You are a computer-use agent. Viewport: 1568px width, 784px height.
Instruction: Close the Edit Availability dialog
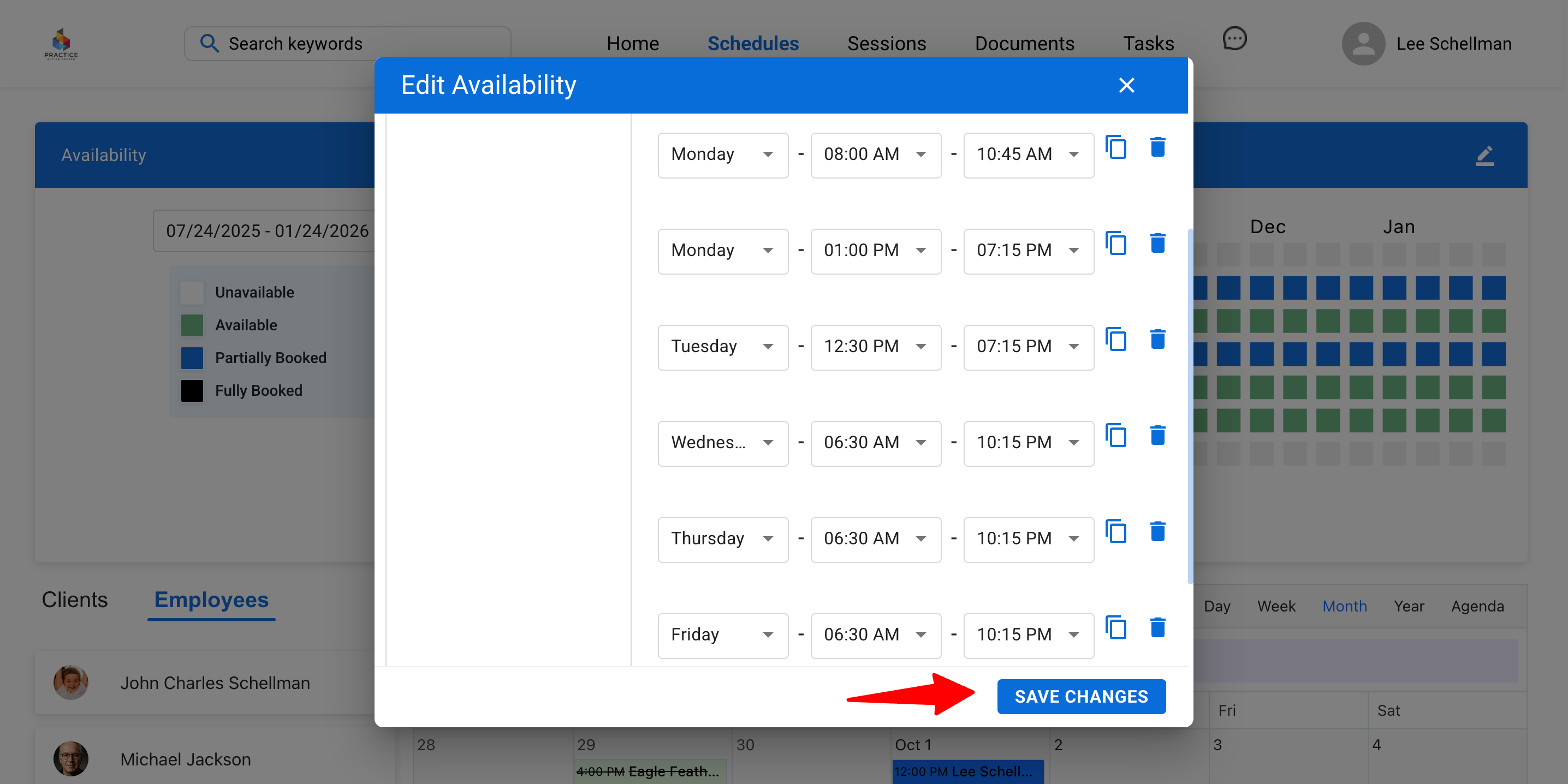(x=1126, y=85)
